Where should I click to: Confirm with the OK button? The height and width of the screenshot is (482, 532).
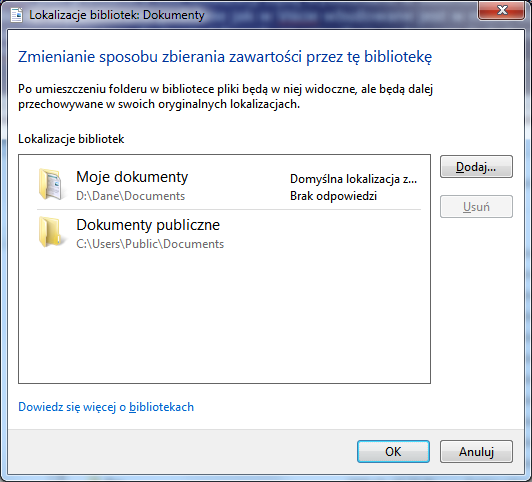[393, 451]
